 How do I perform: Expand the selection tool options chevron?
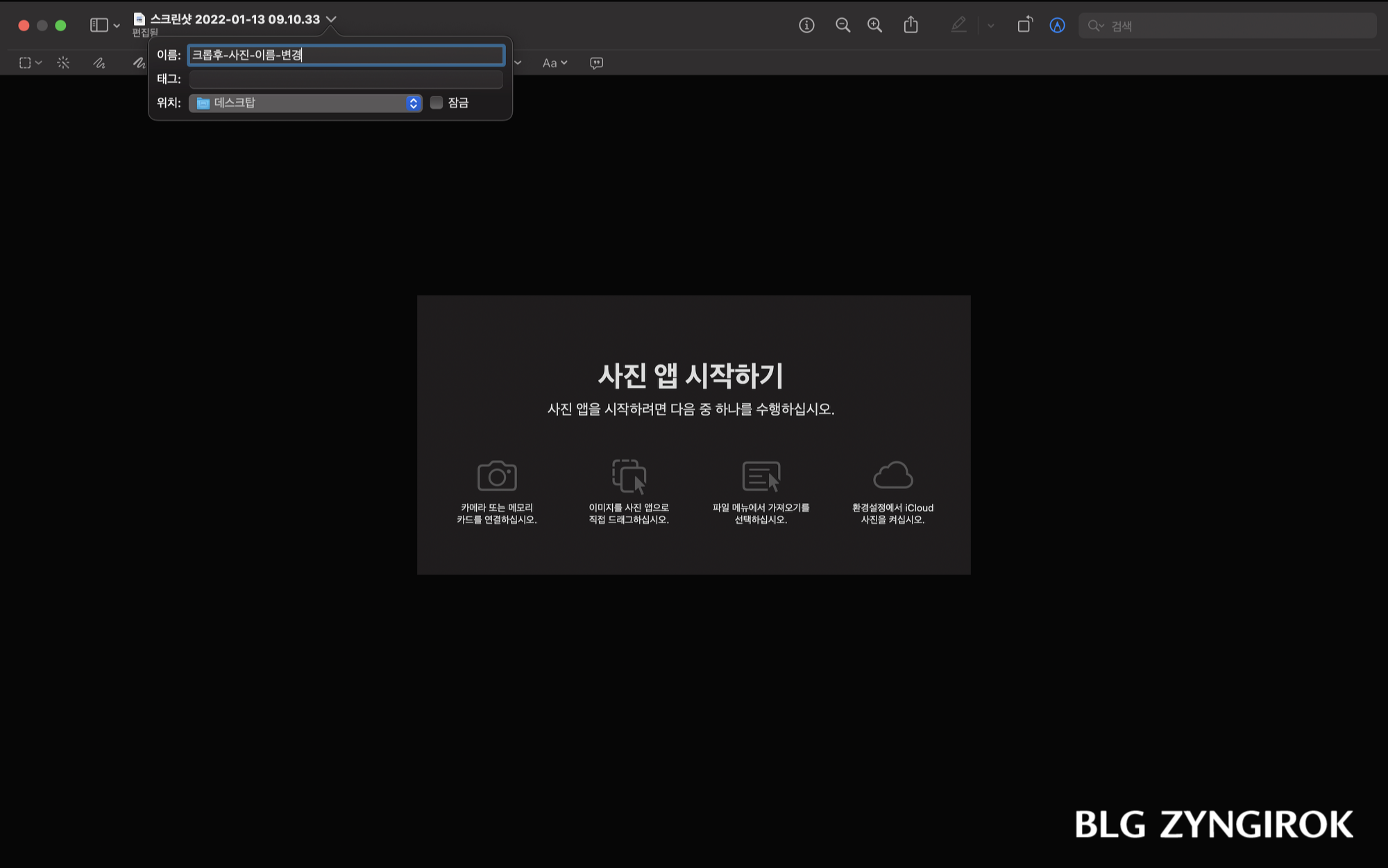(x=39, y=62)
